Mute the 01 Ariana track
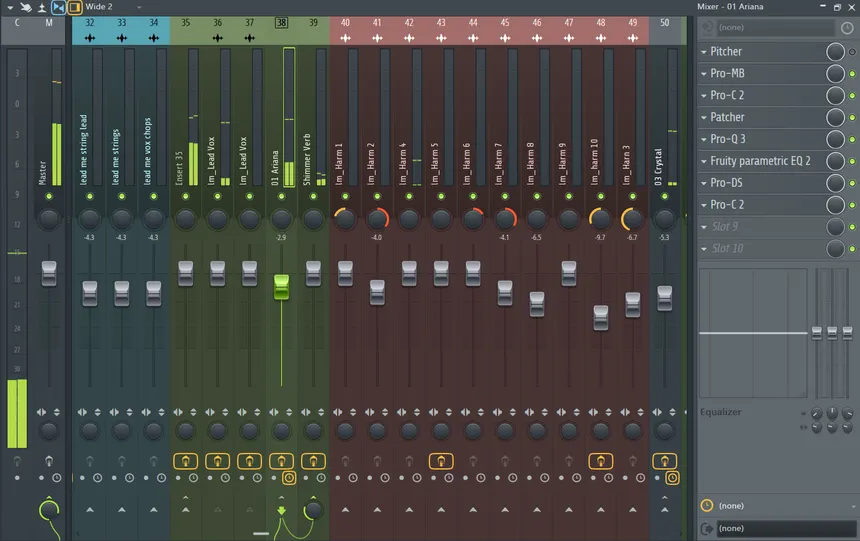The height and width of the screenshot is (541, 860). pos(281,196)
